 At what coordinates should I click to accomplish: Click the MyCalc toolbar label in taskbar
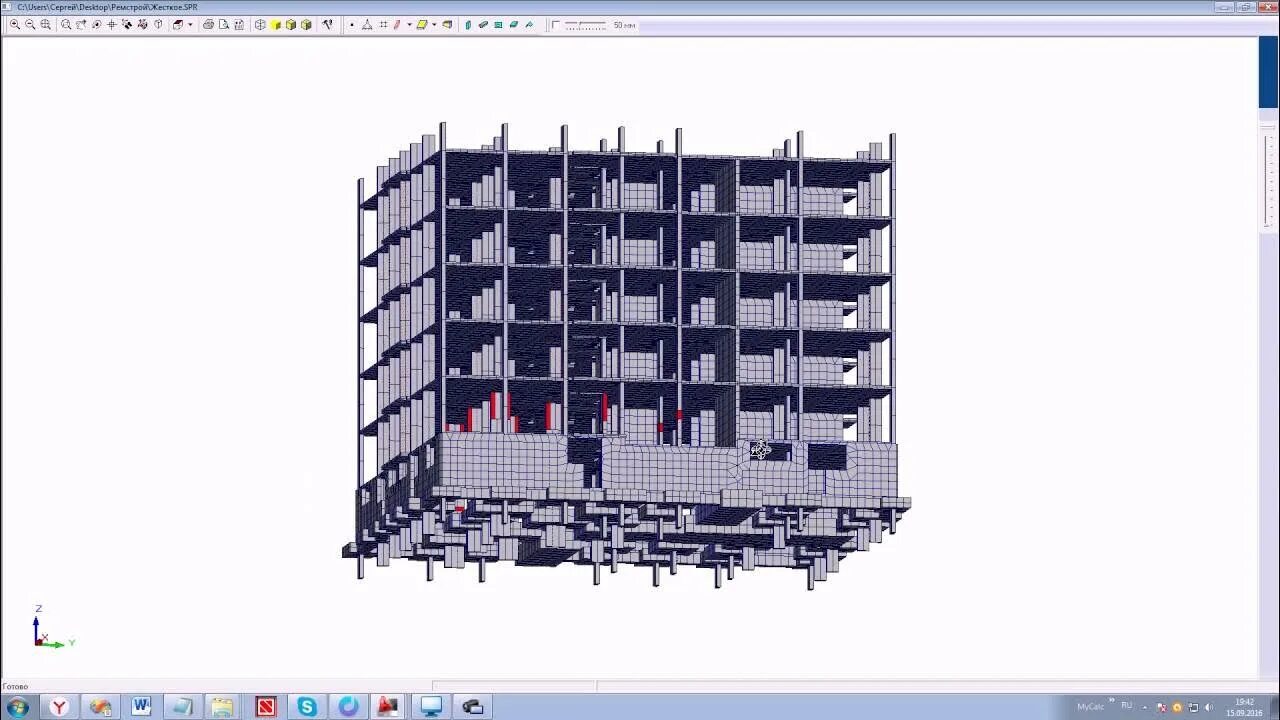[x=1091, y=707]
